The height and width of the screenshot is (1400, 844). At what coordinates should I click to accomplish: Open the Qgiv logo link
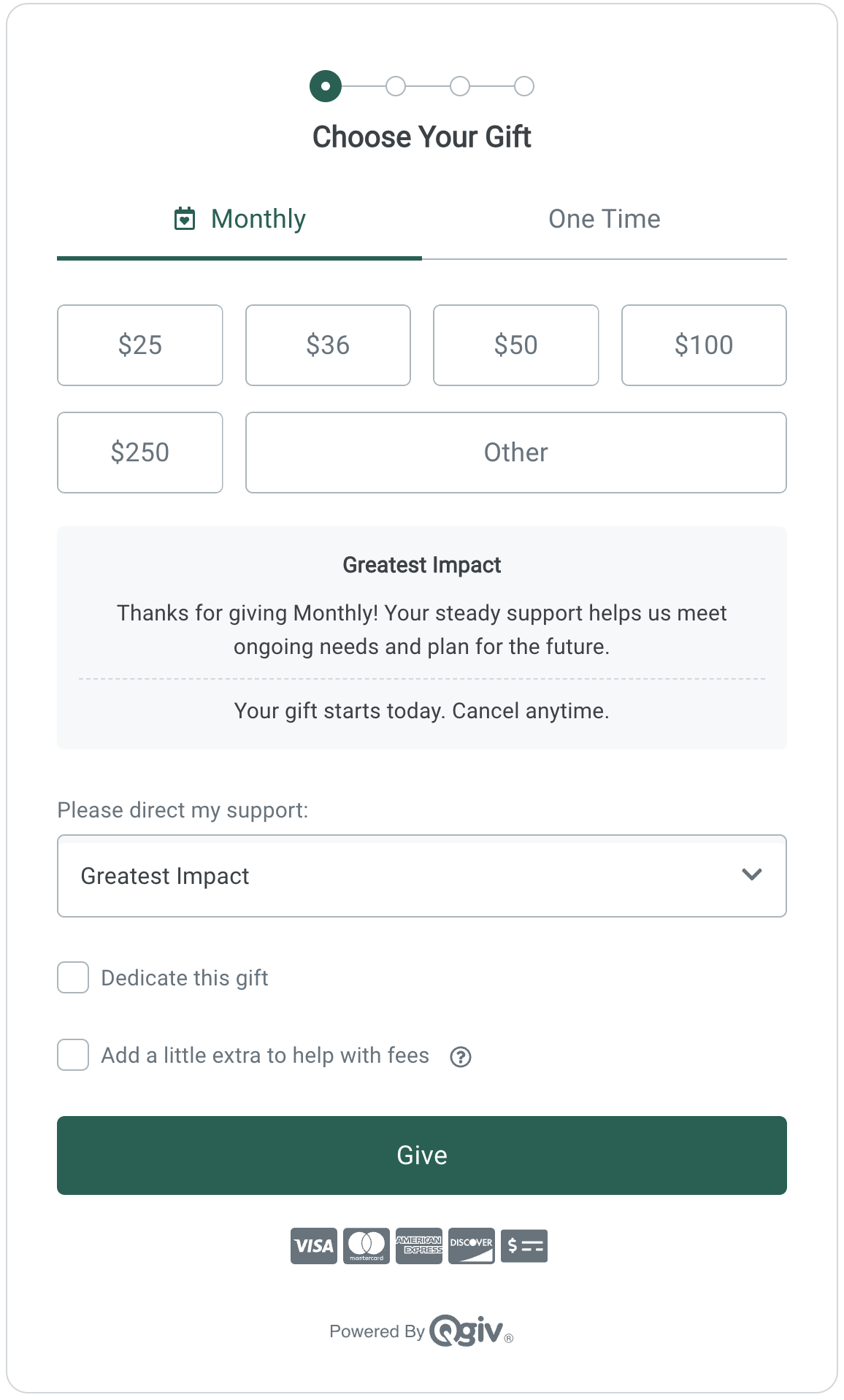click(x=471, y=1330)
